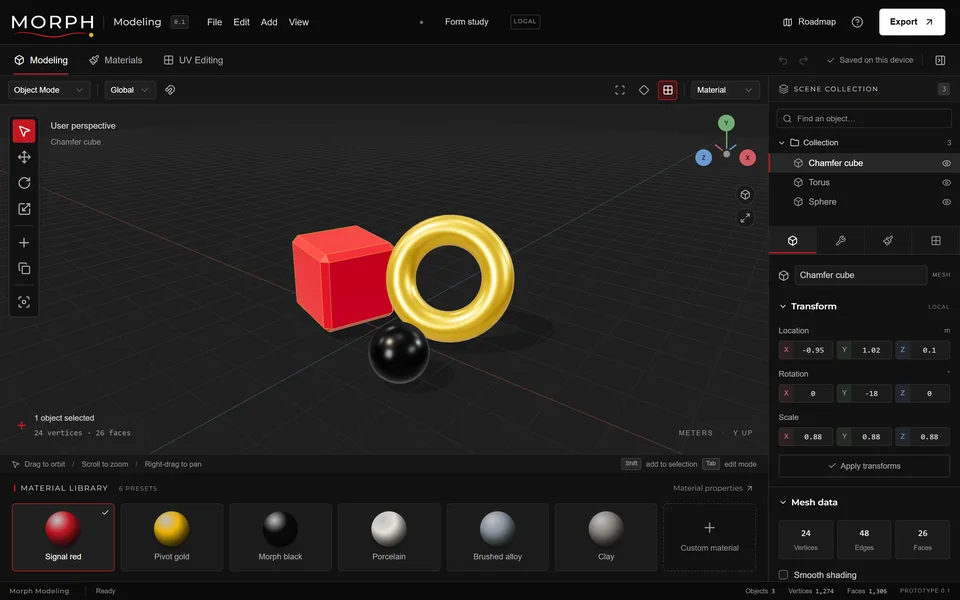The width and height of the screenshot is (960, 600).
Task: Open the Global orientation dropdown
Action: pyautogui.click(x=130, y=90)
